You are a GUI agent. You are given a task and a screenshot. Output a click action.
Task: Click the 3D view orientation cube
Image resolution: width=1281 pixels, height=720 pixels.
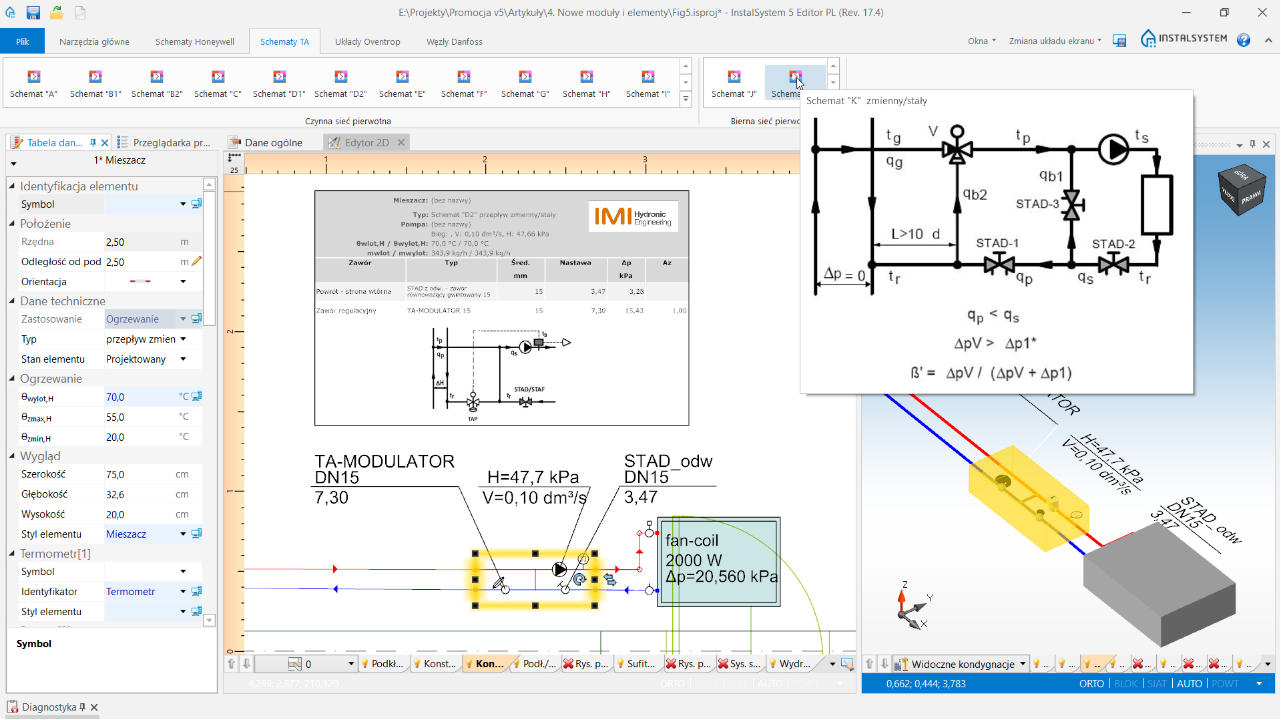pyautogui.click(x=1241, y=191)
